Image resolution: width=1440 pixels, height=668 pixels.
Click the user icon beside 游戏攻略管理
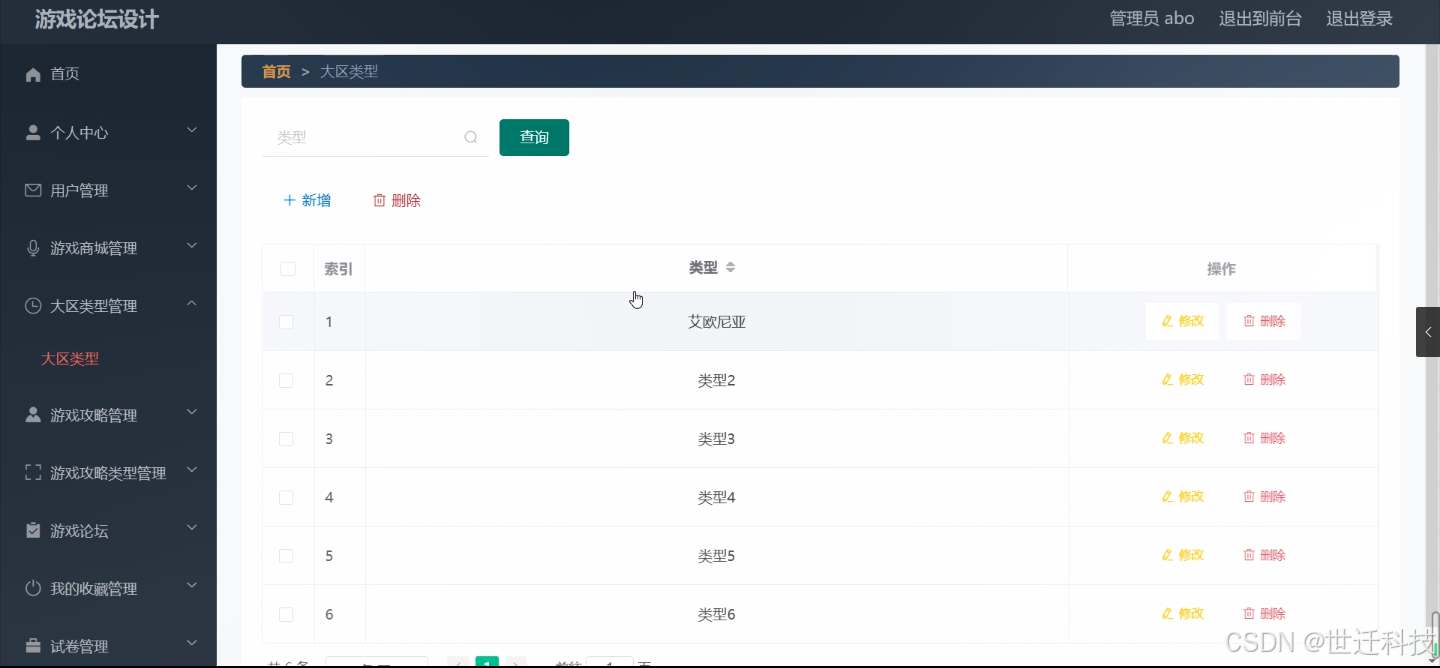[33, 415]
